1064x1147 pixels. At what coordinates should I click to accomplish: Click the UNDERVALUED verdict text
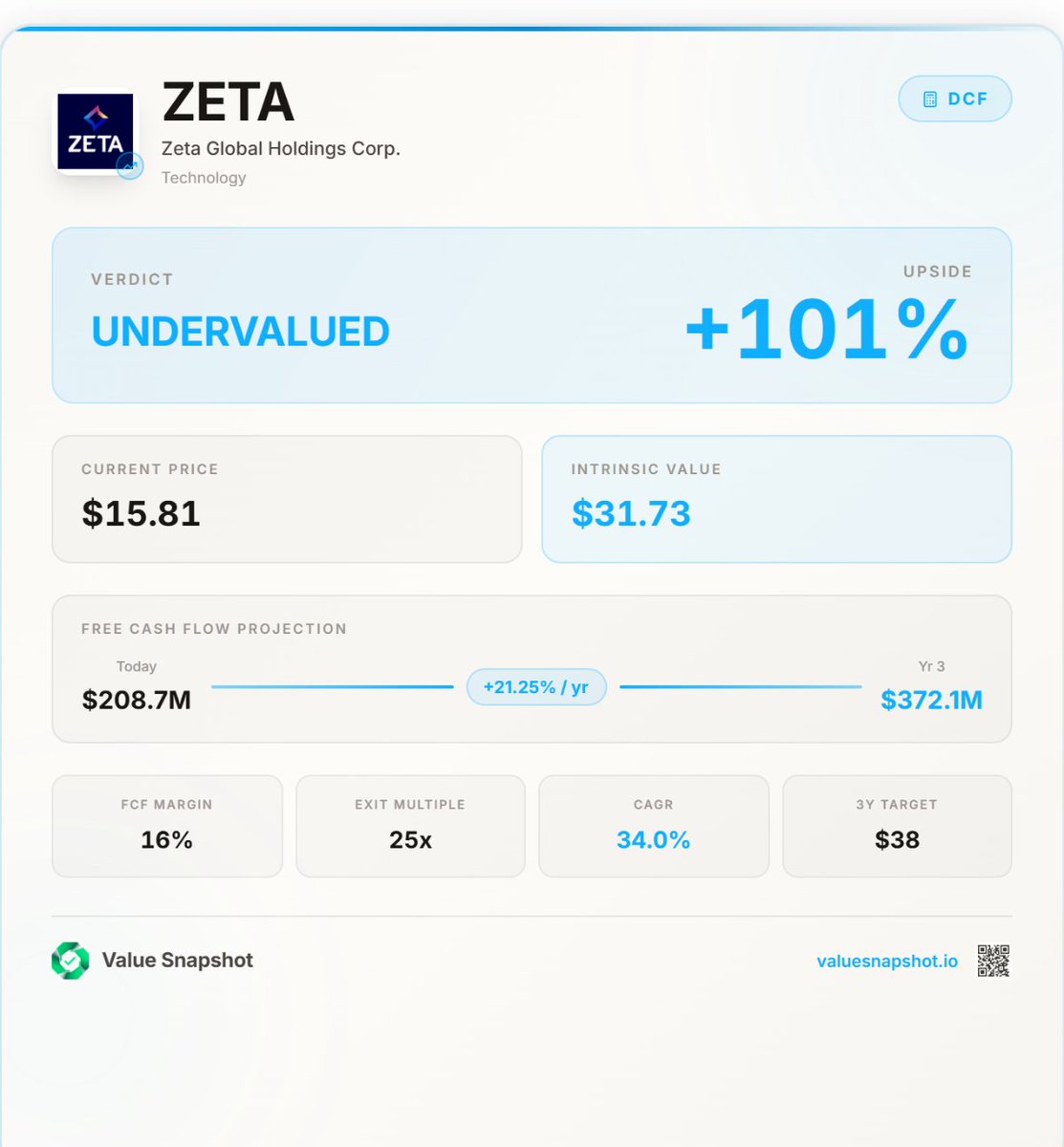click(241, 332)
